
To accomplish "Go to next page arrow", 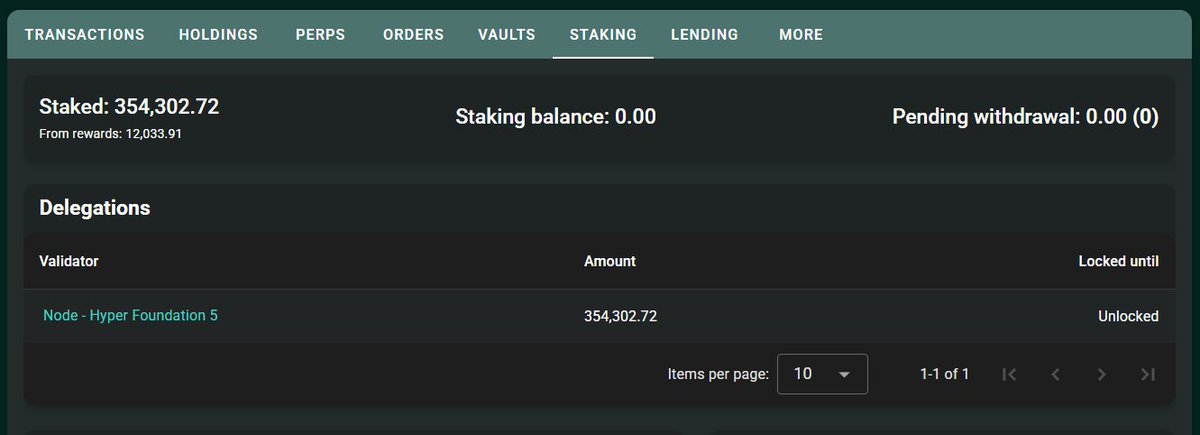I will 1101,374.
